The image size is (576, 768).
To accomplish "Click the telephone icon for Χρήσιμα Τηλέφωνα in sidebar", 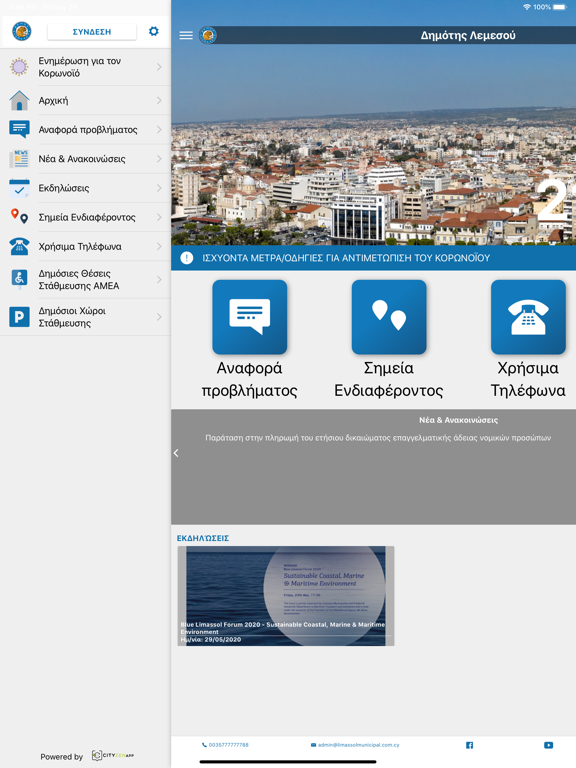I will (19, 246).
